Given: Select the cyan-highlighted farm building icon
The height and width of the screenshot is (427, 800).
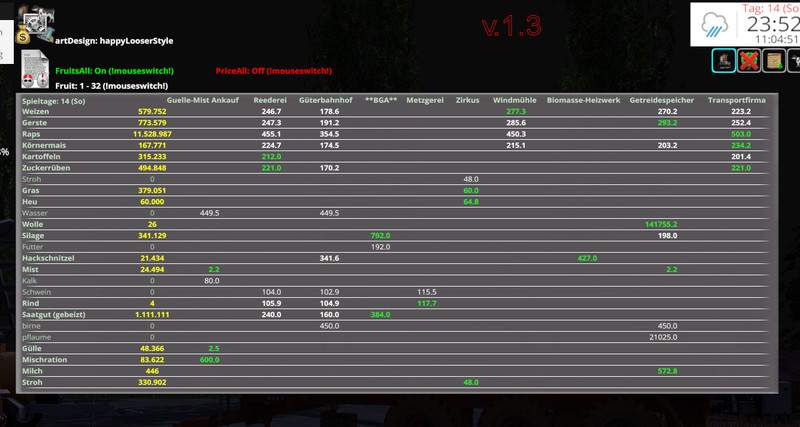Looking at the screenshot, I should click(723, 61).
